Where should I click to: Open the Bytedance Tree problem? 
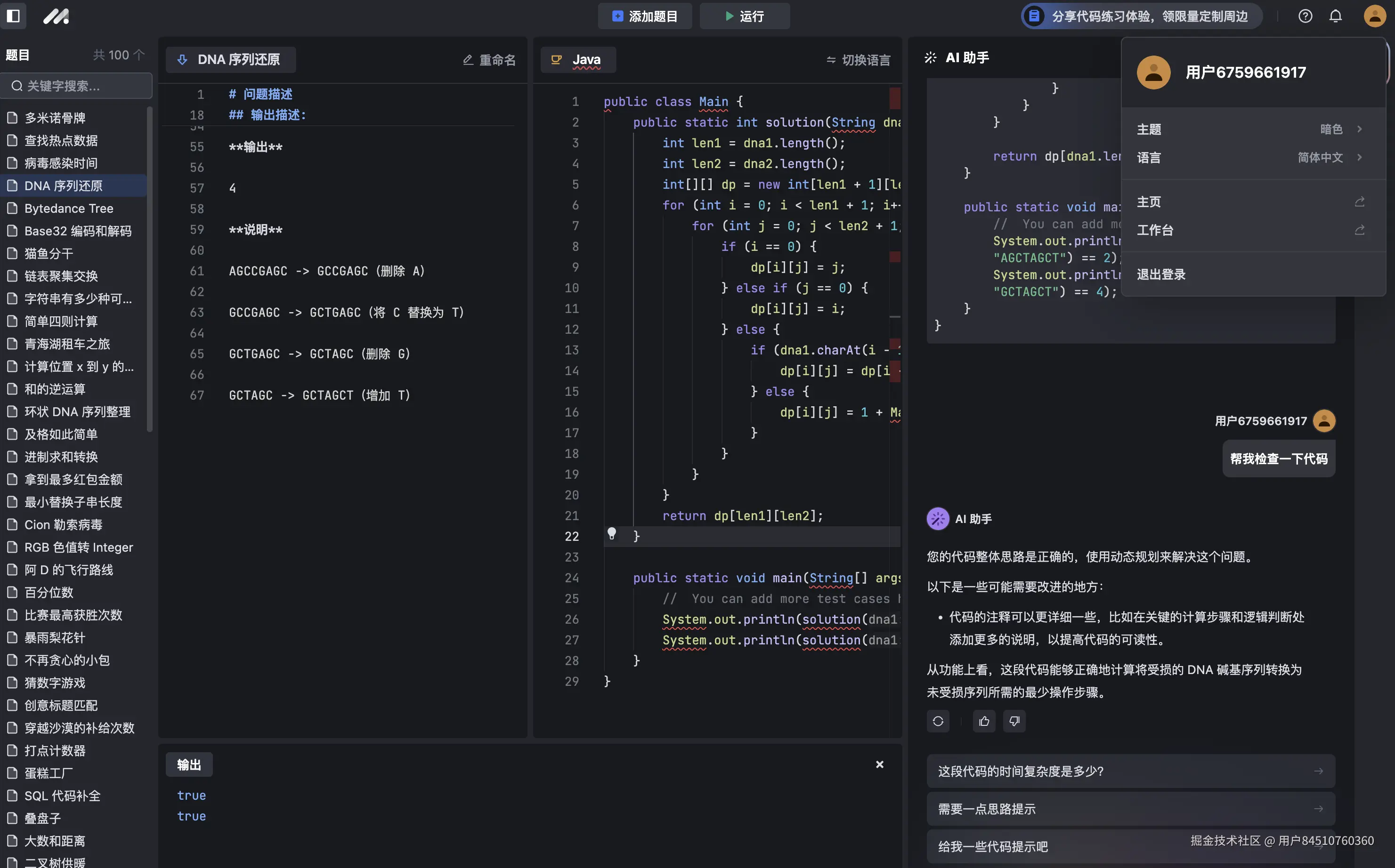pos(69,209)
